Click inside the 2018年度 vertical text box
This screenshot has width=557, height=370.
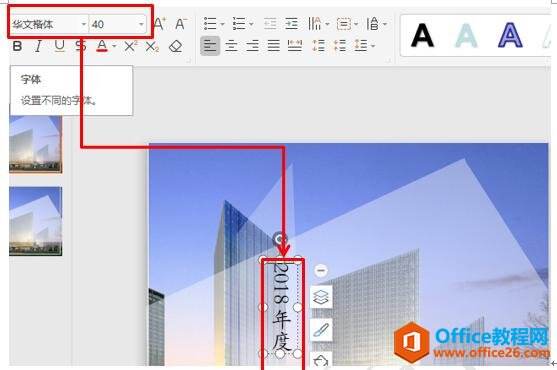click(282, 307)
